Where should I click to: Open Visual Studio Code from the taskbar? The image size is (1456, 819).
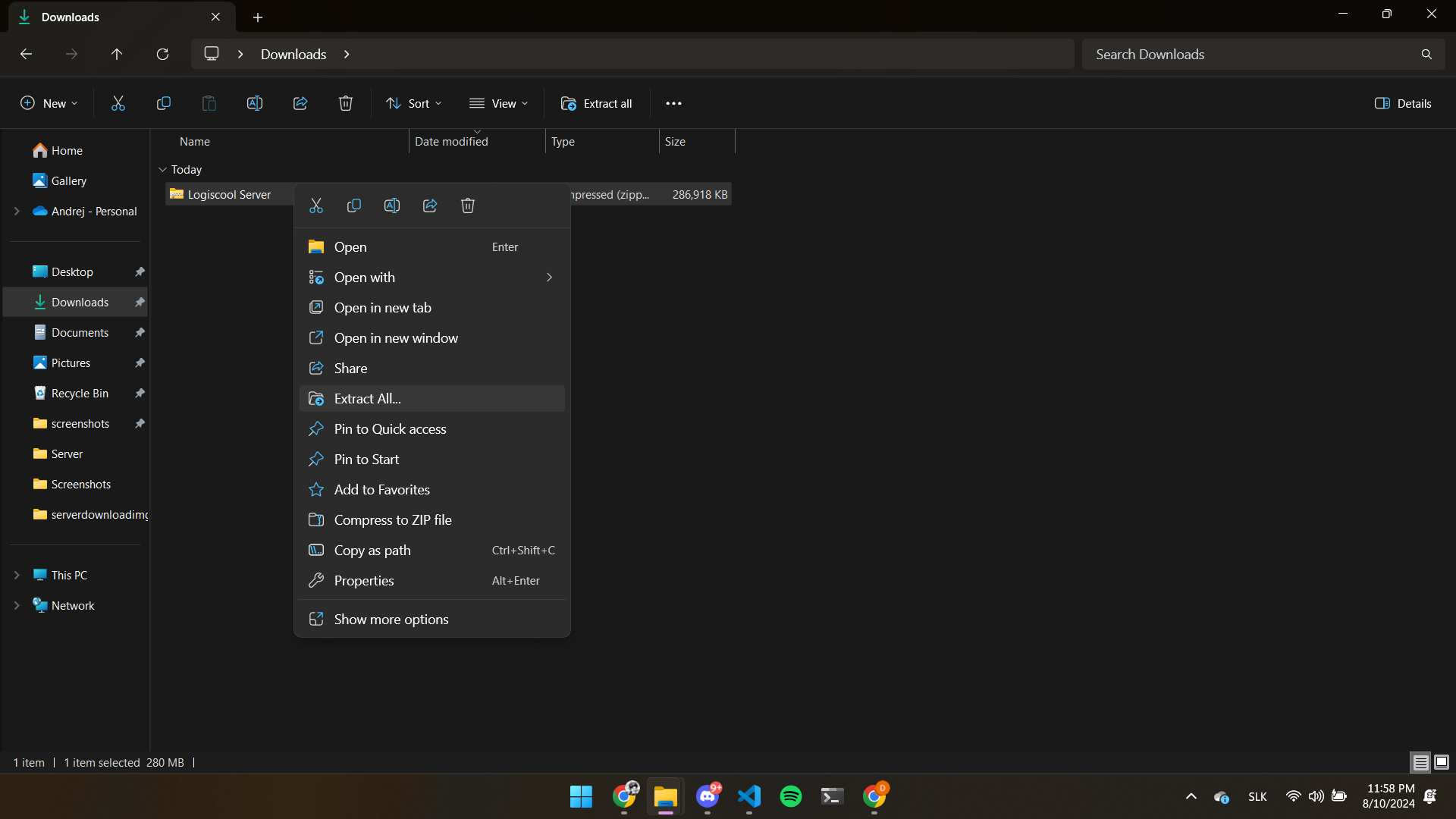(749, 796)
